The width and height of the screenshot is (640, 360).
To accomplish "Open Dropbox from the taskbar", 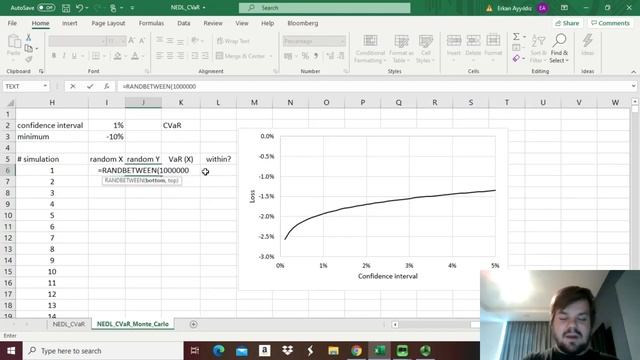I will [287, 351].
